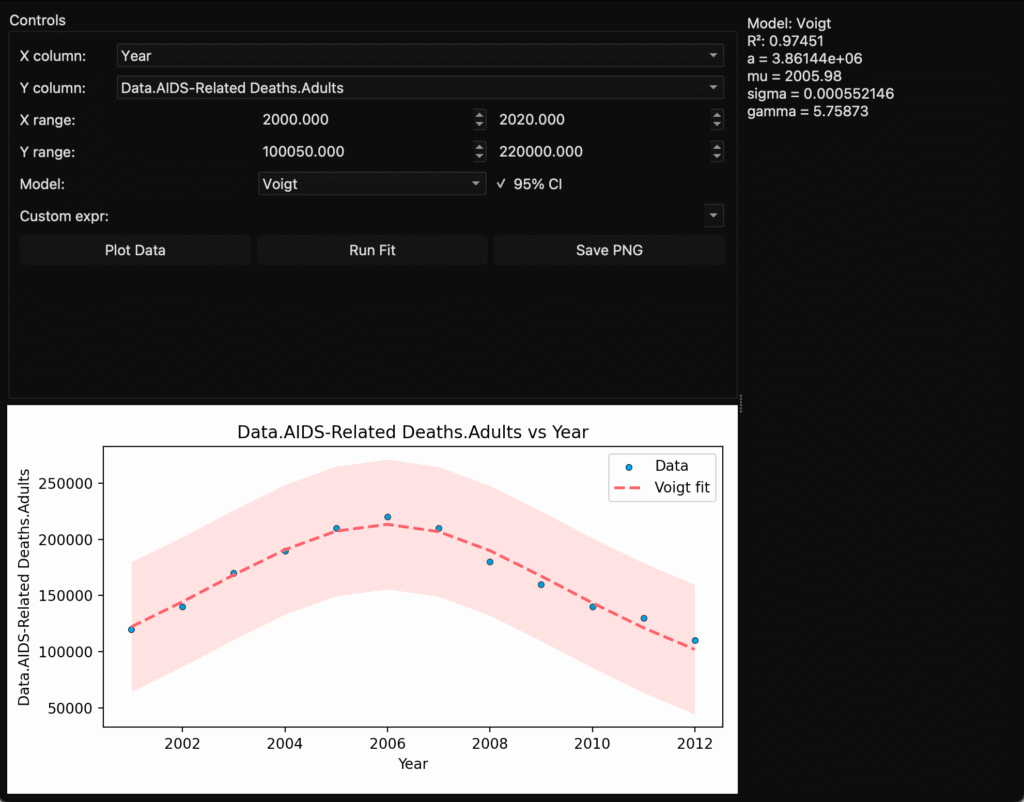This screenshot has width=1024, height=802.
Task: Expand the Custom expr dropdown arrow
Action: [712, 216]
